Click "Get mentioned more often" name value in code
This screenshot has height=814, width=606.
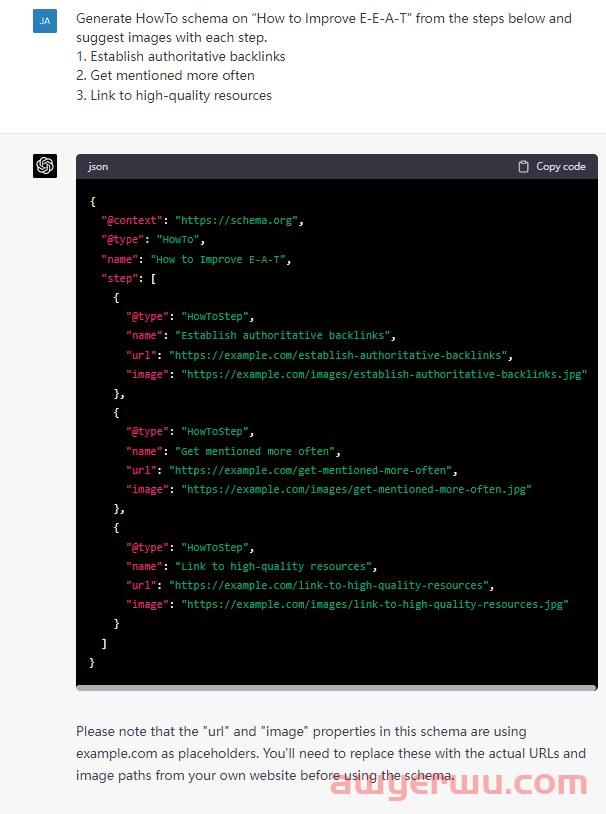(x=255, y=451)
